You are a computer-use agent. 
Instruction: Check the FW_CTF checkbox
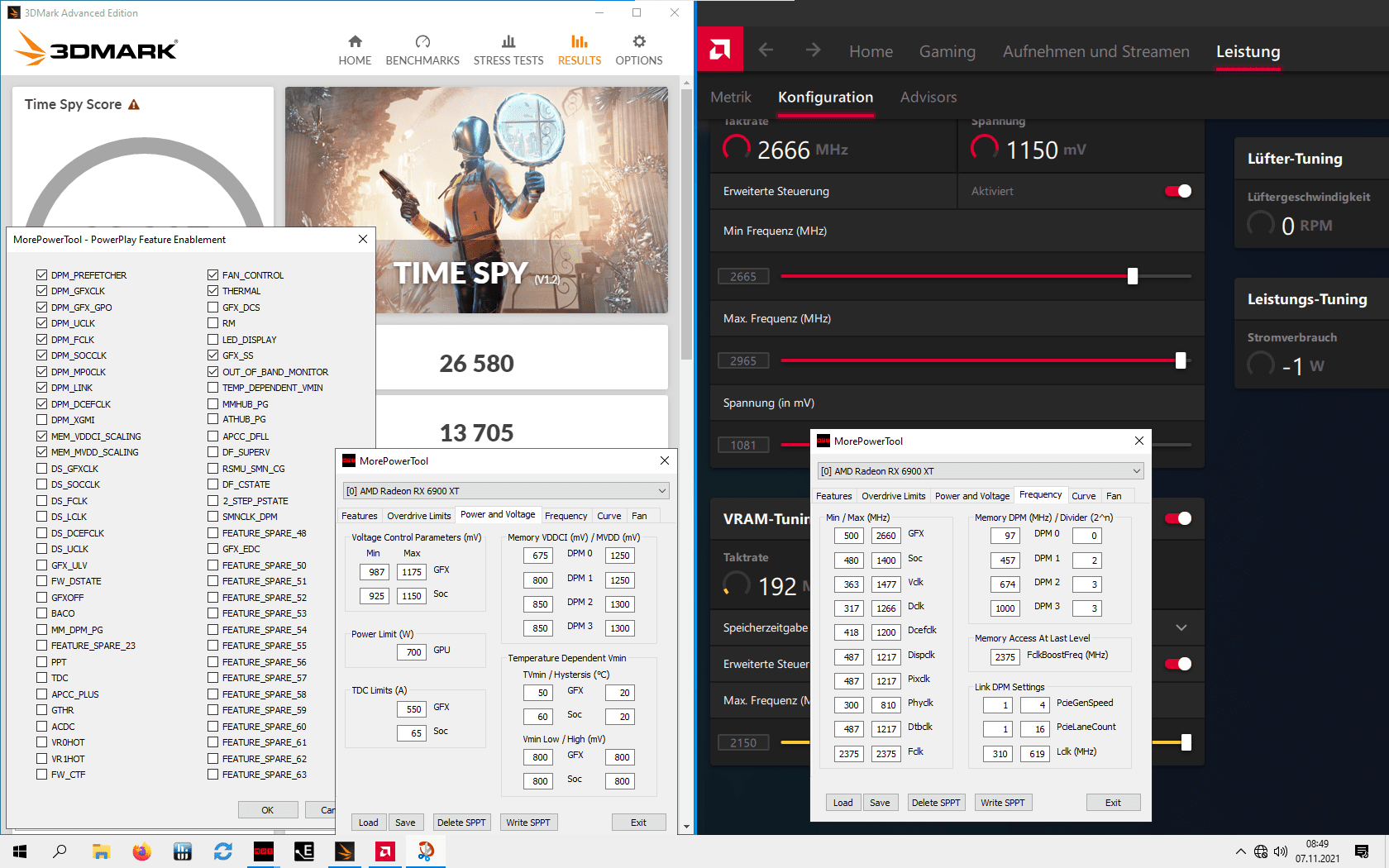41,775
